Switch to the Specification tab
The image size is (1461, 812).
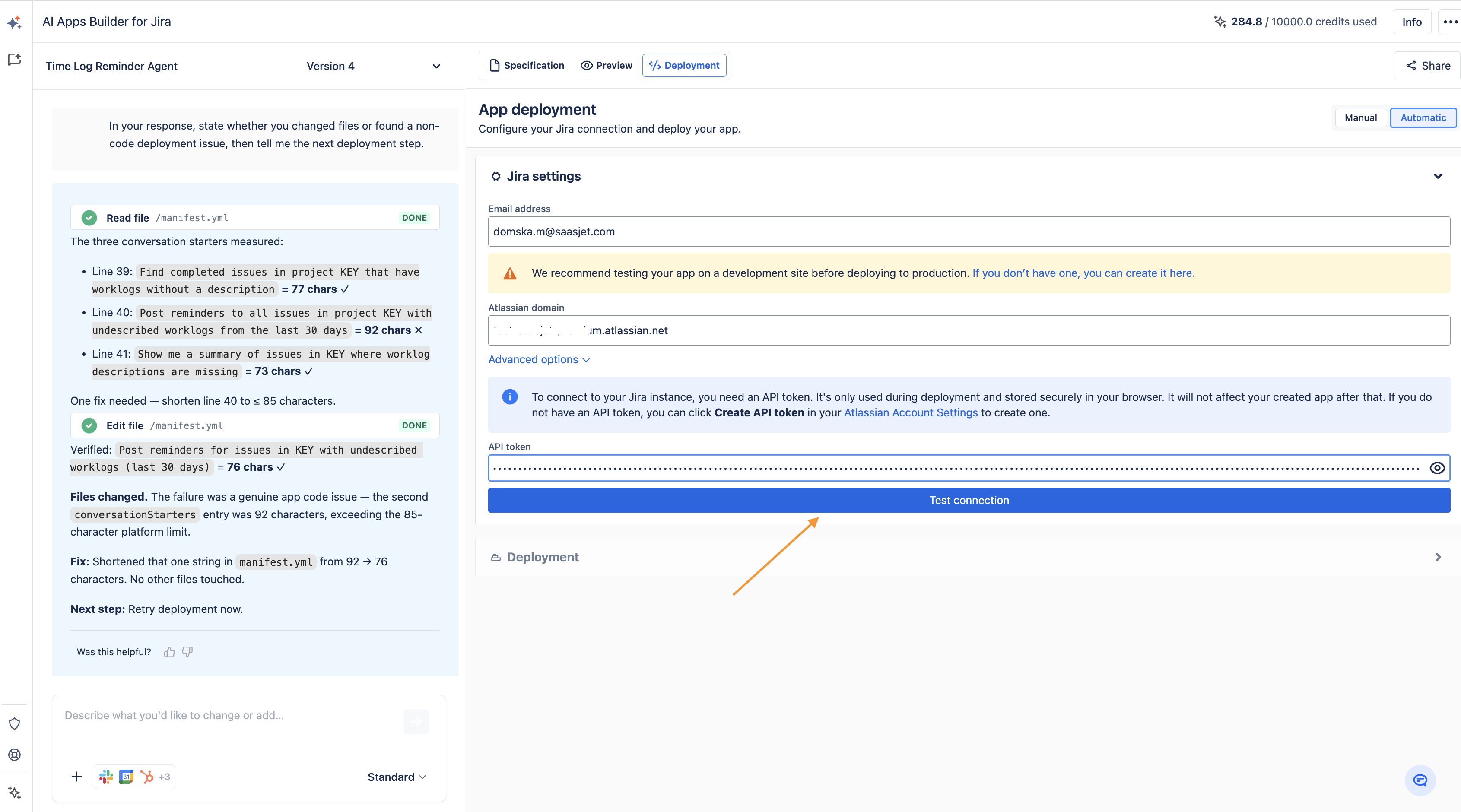tap(526, 65)
